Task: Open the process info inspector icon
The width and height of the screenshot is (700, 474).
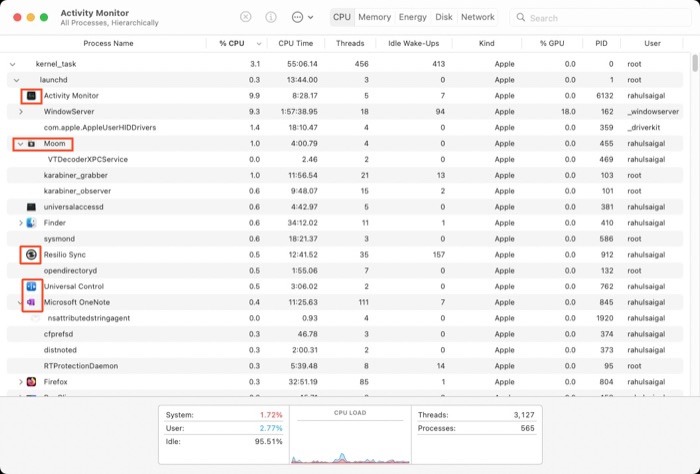Action: (271, 17)
